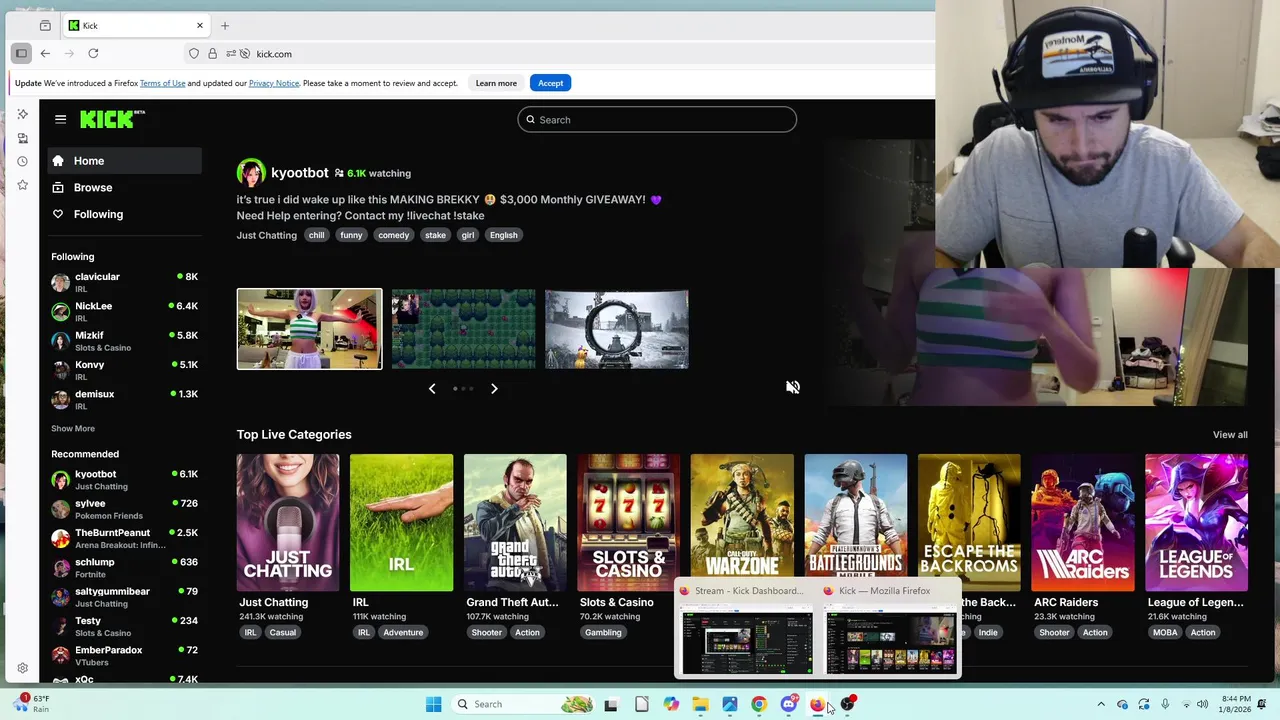Open Chrome from the taskbar
The image size is (1280, 720).
pos(759,704)
